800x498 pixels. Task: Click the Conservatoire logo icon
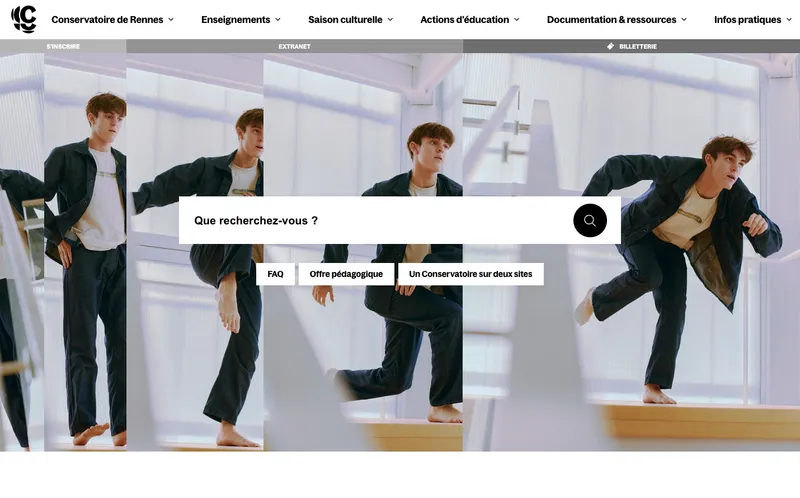coord(24,19)
